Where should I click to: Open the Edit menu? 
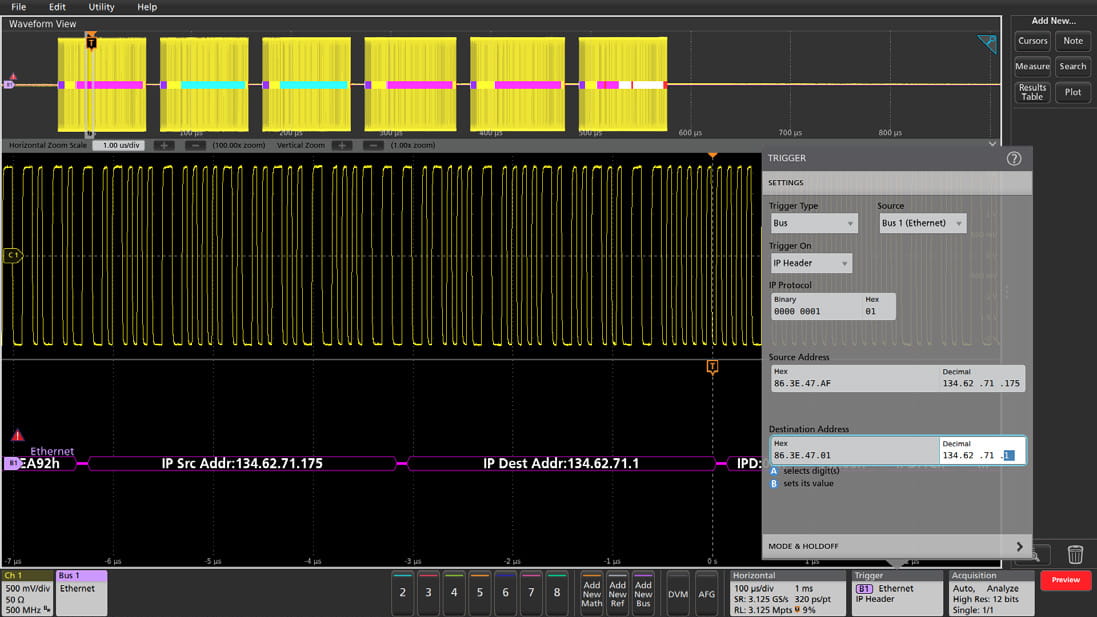pos(57,7)
